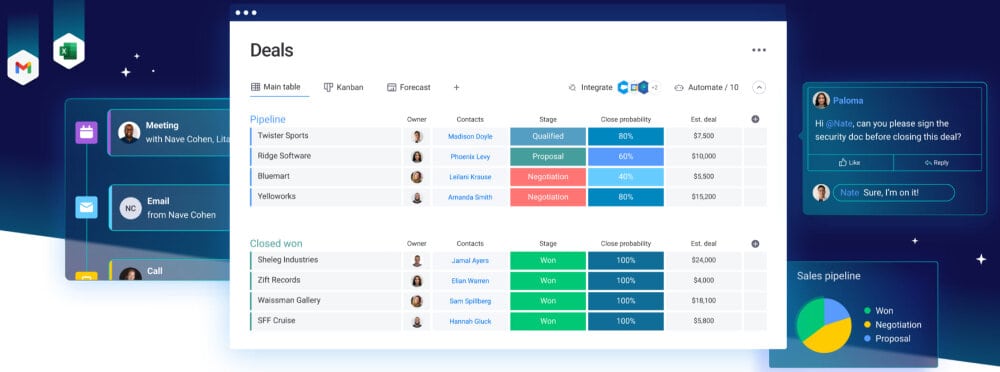Open Won stage dropdown for Sheleg Industries
Screen dimensions: 1000x372
click(x=548, y=261)
